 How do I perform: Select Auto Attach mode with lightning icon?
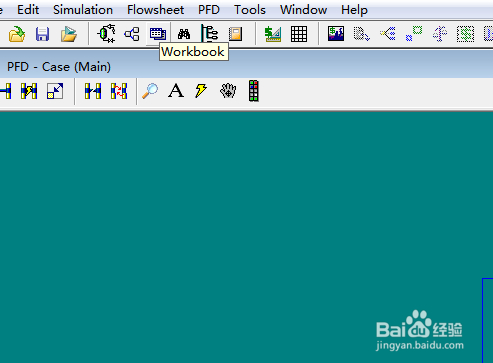pos(29,91)
